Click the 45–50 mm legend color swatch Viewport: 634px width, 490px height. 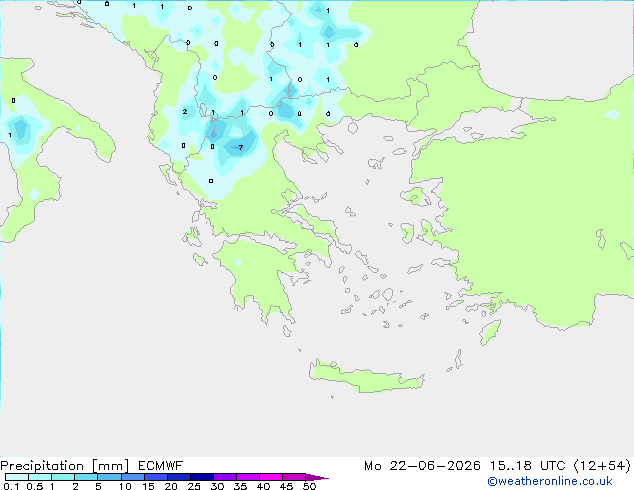click(294, 477)
